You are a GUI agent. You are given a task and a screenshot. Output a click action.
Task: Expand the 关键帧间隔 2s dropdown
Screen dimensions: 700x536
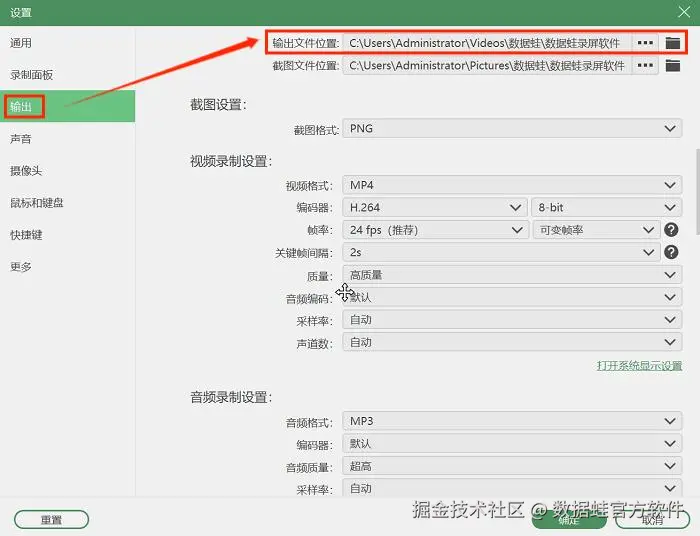pyautogui.click(x=501, y=252)
